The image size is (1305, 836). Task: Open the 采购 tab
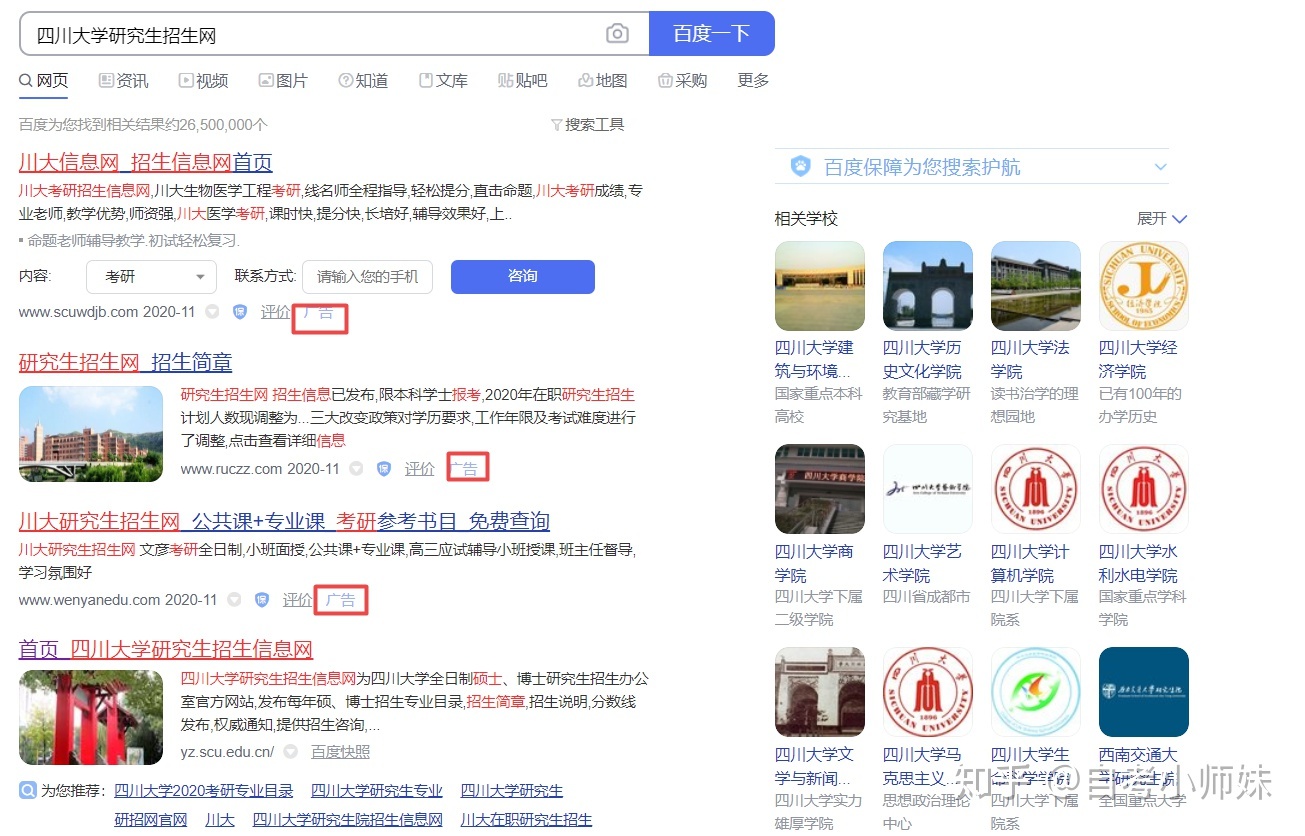pos(683,80)
